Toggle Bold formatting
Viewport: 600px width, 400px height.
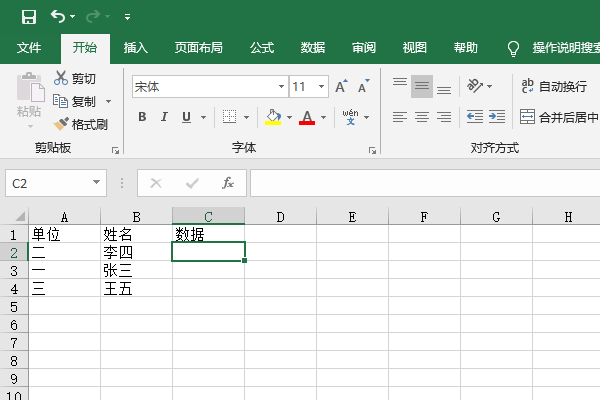[x=142, y=117]
